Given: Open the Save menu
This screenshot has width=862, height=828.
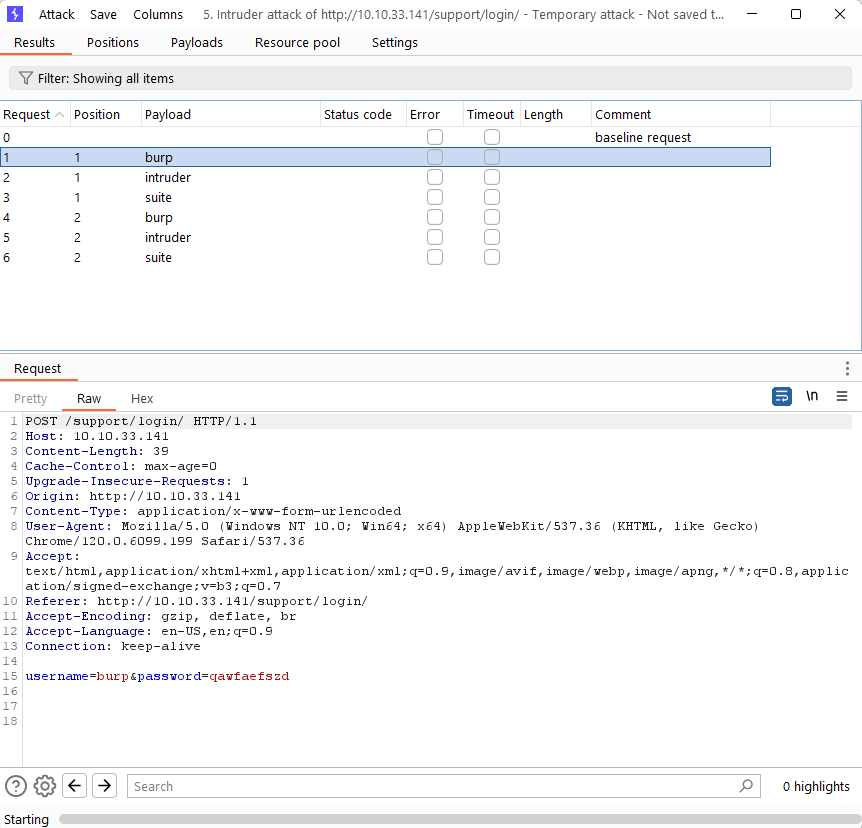Looking at the screenshot, I should click(x=103, y=14).
